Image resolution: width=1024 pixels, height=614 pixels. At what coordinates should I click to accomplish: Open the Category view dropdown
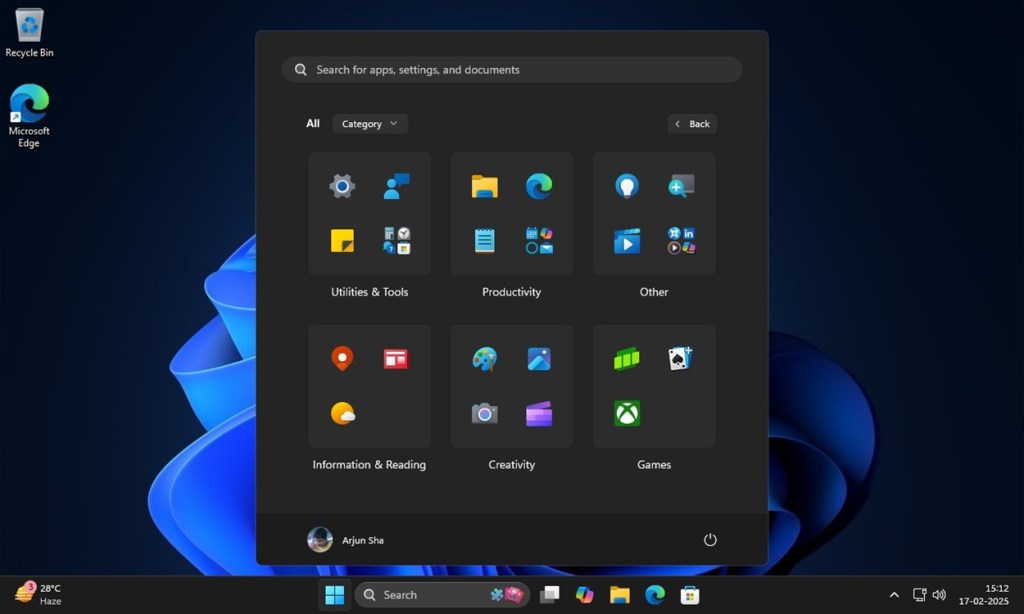[x=370, y=123]
